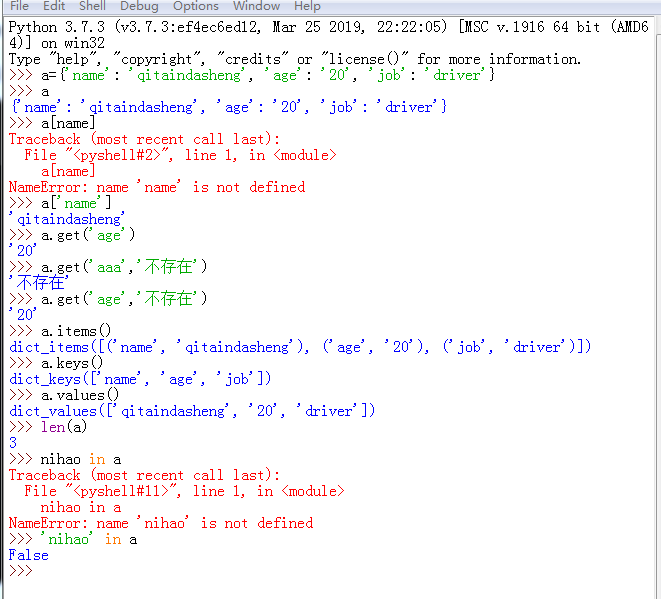Open the Help menu
The width and height of the screenshot is (661, 599).
tap(307, 6)
